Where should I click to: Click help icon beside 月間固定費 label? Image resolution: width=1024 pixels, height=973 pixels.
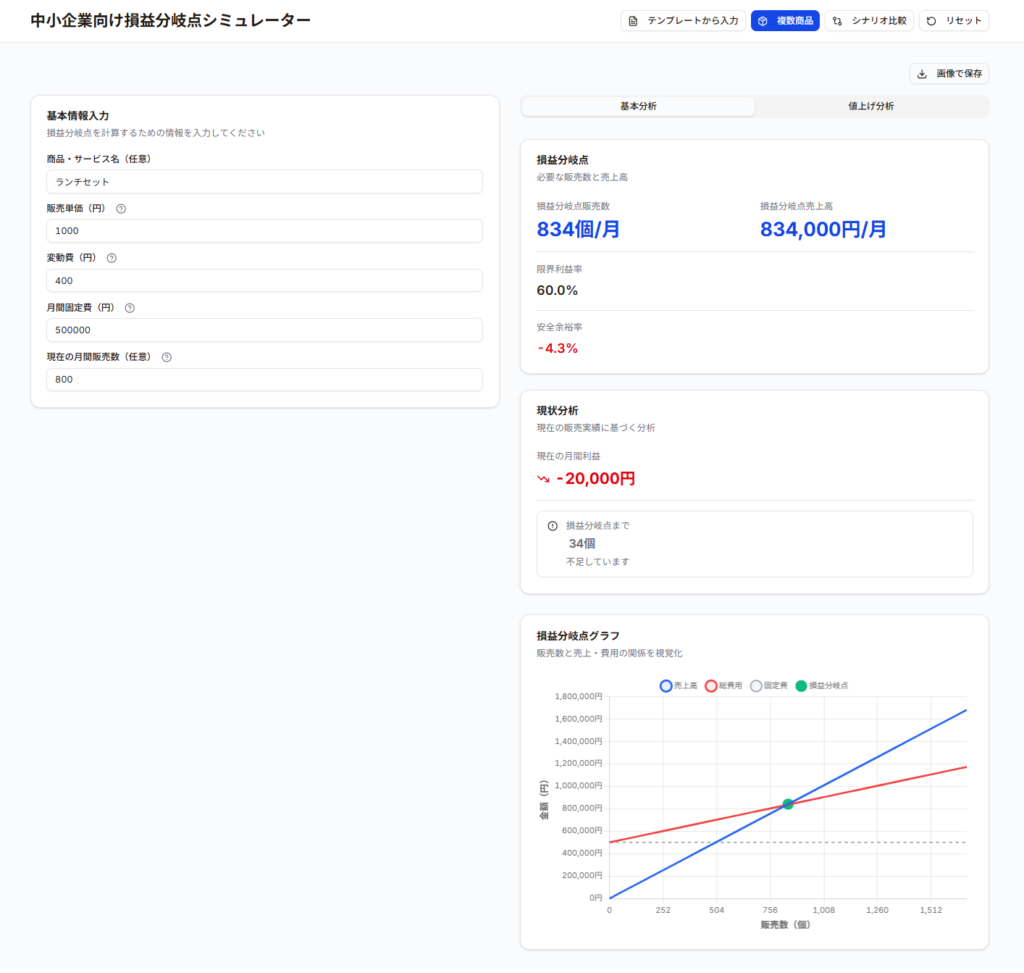point(130,308)
